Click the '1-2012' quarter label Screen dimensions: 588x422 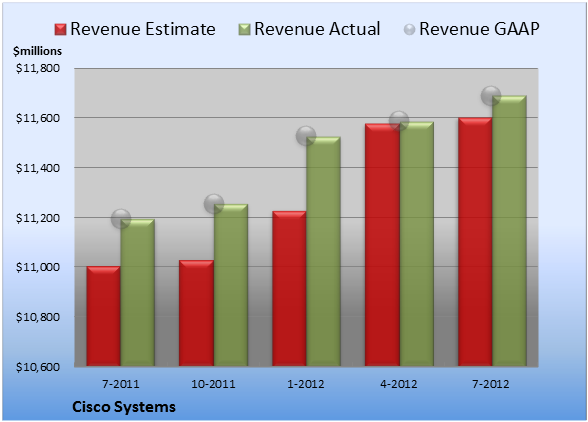pyautogui.click(x=306, y=384)
